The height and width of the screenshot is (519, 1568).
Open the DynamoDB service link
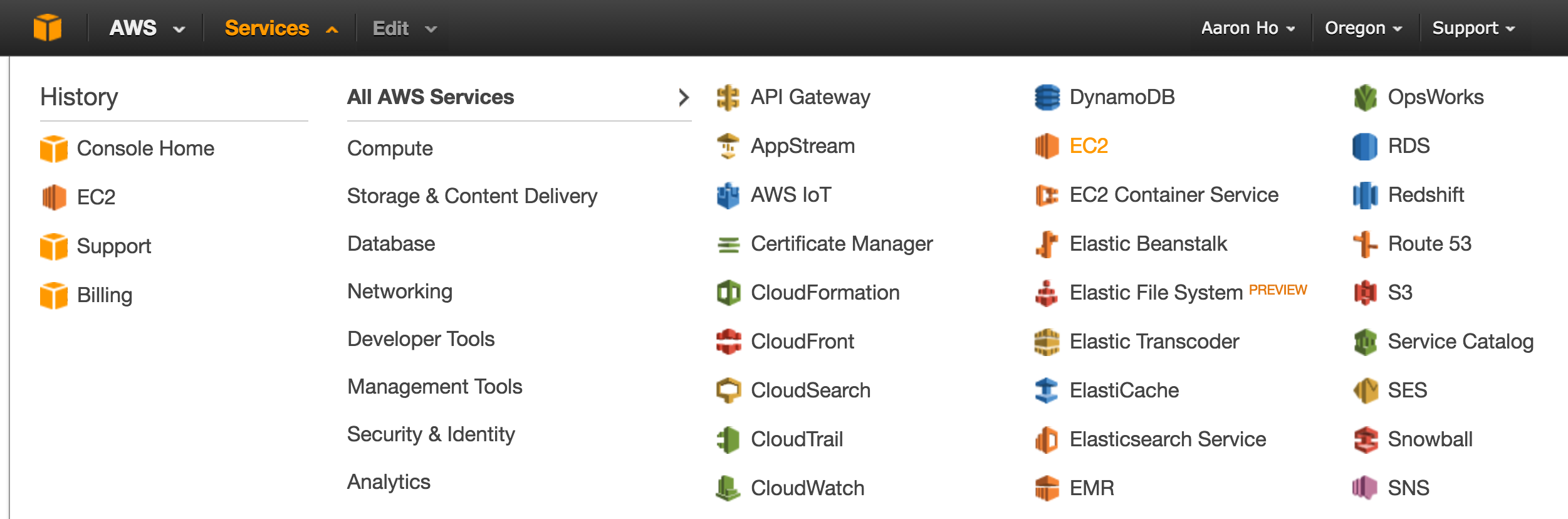point(1122,97)
